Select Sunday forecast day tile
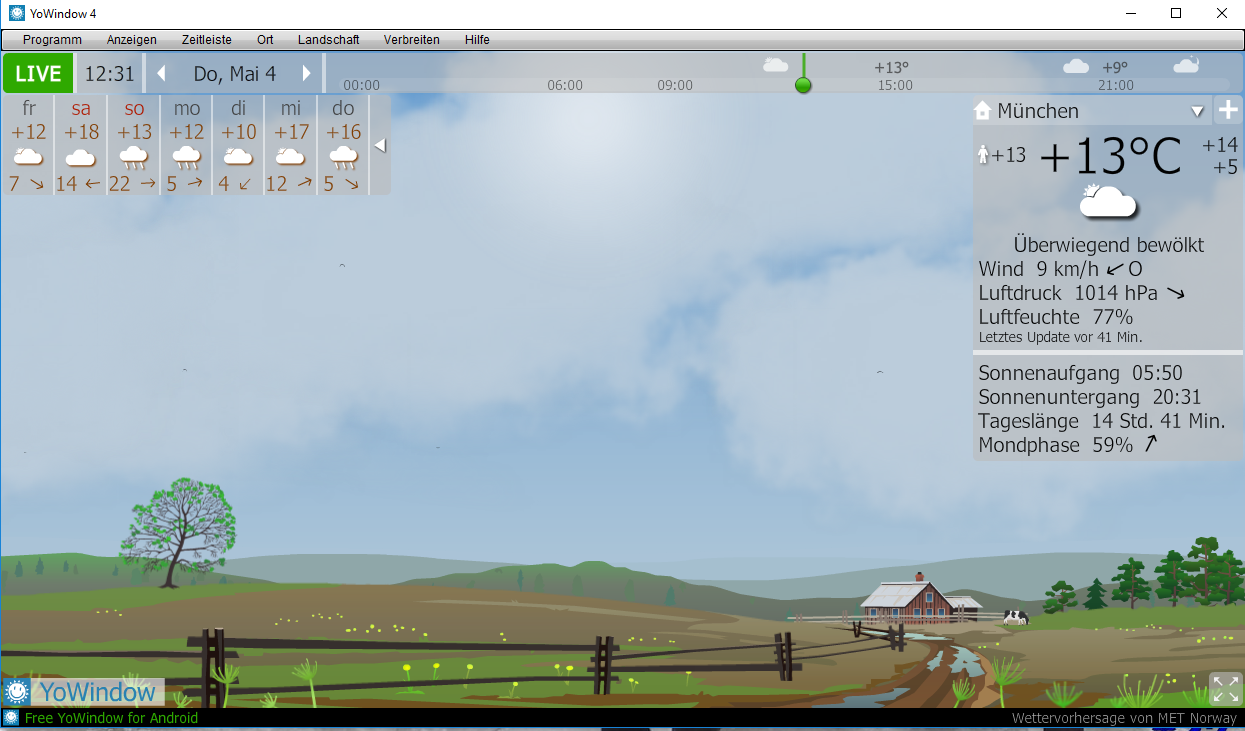Screen dimensions: 1245x731 [134, 145]
